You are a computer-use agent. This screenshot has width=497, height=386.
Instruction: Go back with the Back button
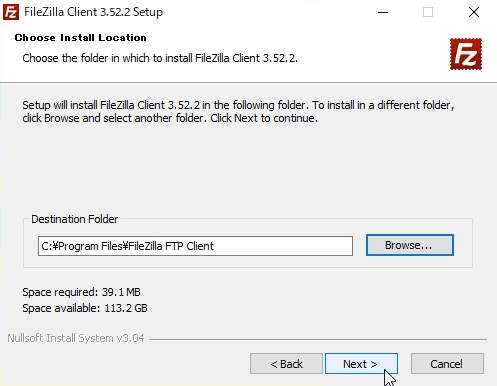286,364
